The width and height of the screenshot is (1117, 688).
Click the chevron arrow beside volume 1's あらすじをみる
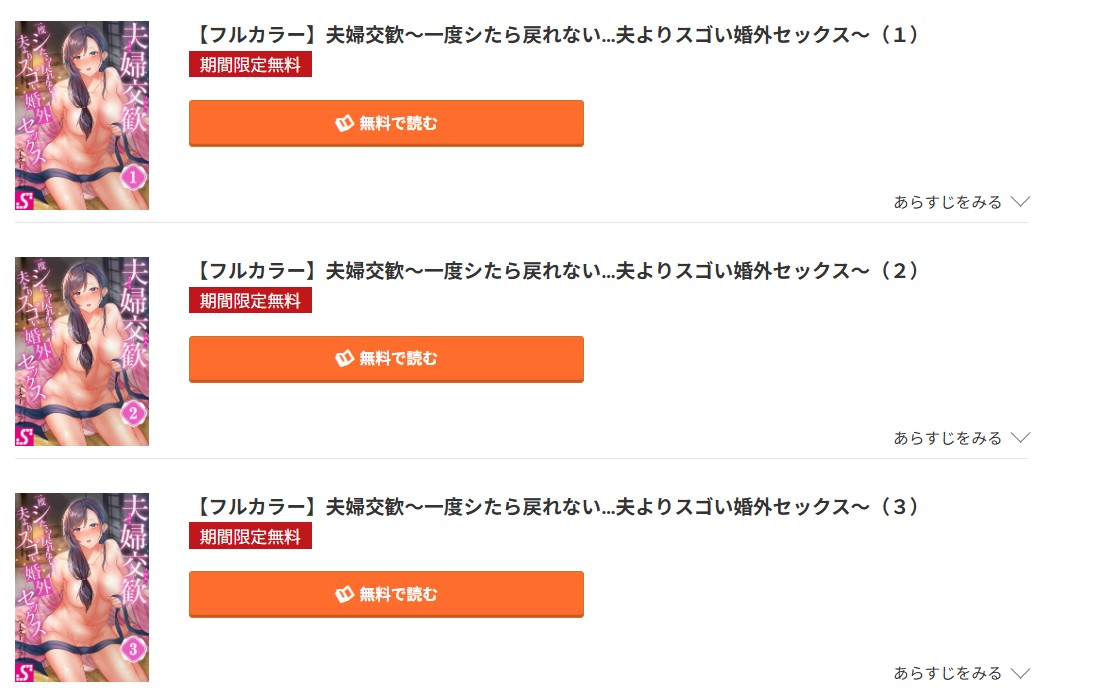click(x=1020, y=201)
